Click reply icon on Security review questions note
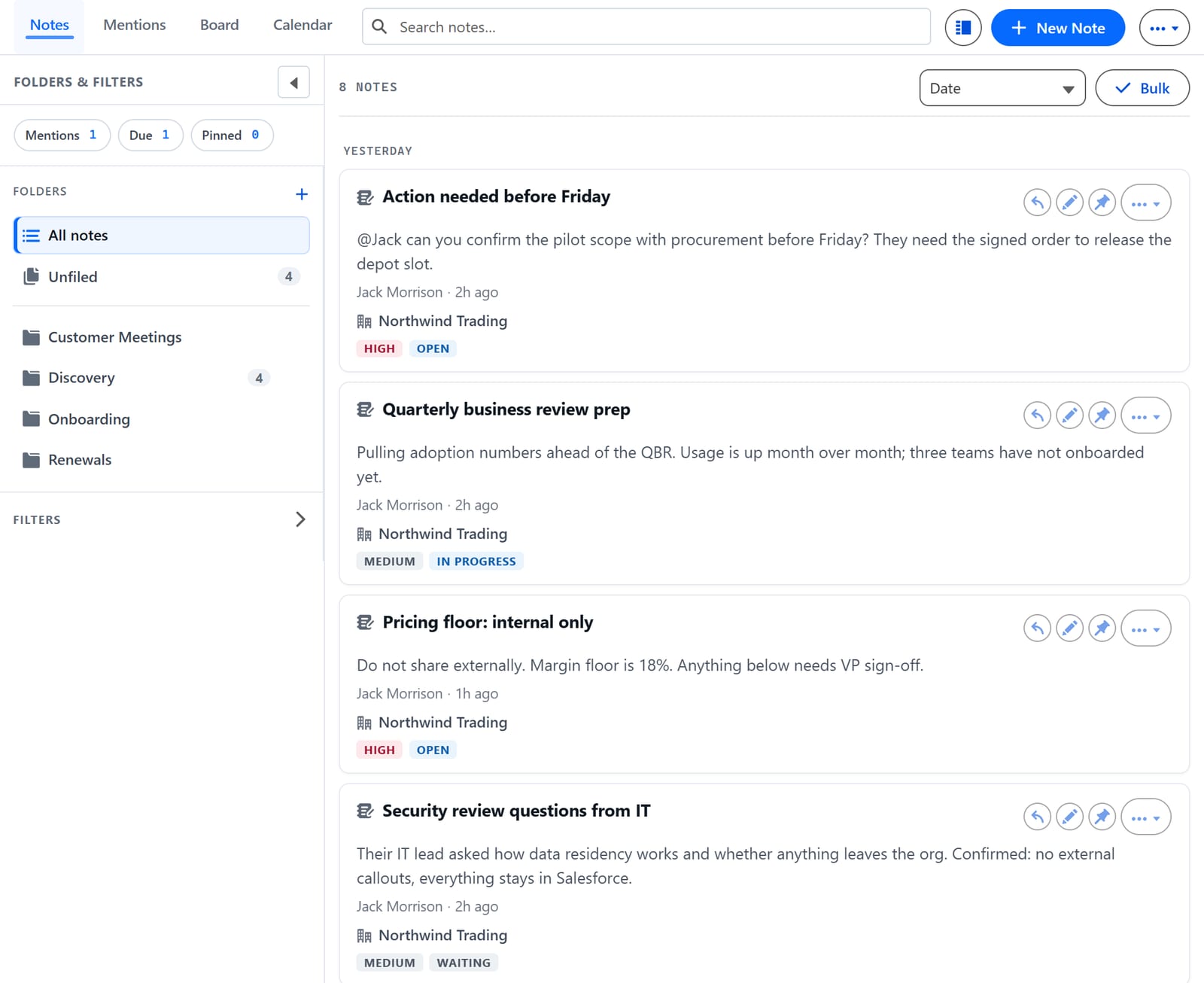This screenshot has height=983, width=1204. click(x=1037, y=817)
